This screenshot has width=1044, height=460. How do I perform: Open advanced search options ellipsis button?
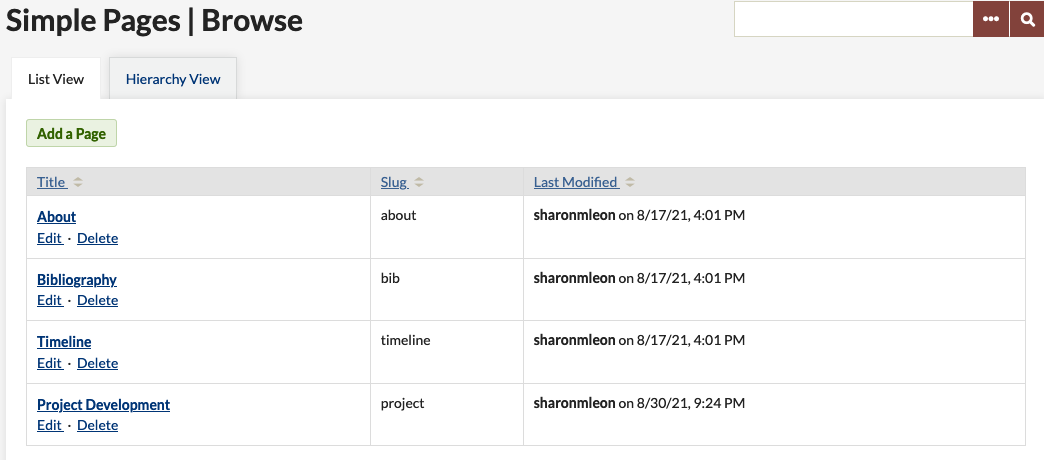[x=991, y=19]
